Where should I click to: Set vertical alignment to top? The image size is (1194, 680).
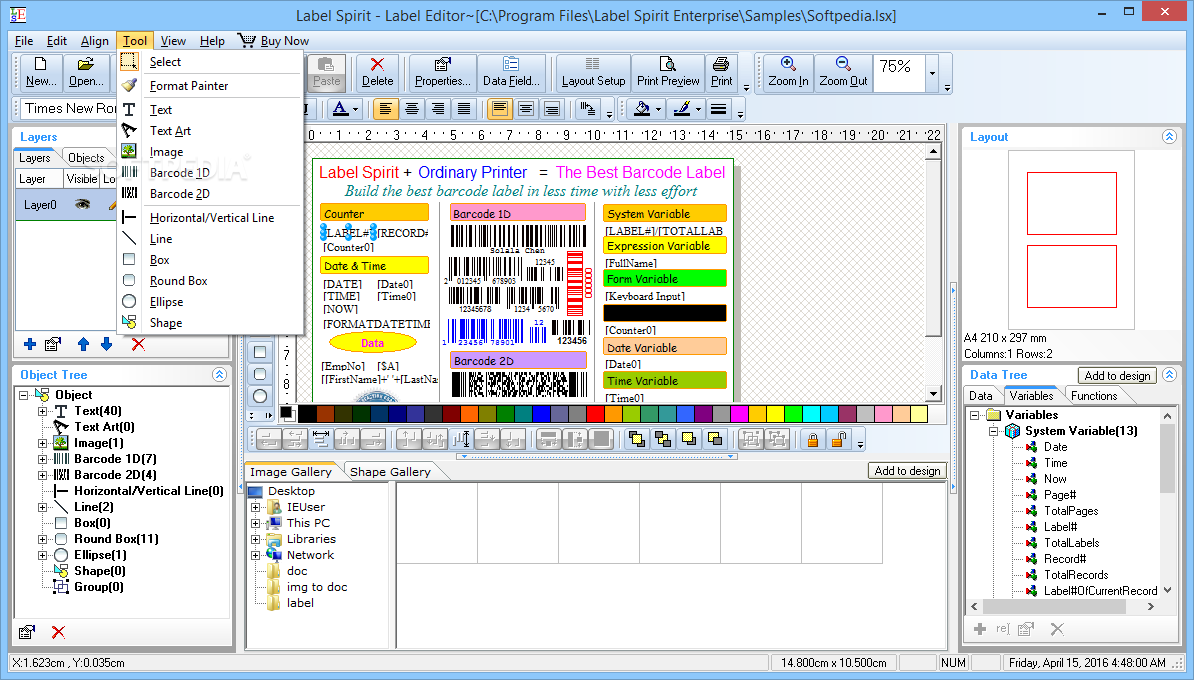pos(500,109)
